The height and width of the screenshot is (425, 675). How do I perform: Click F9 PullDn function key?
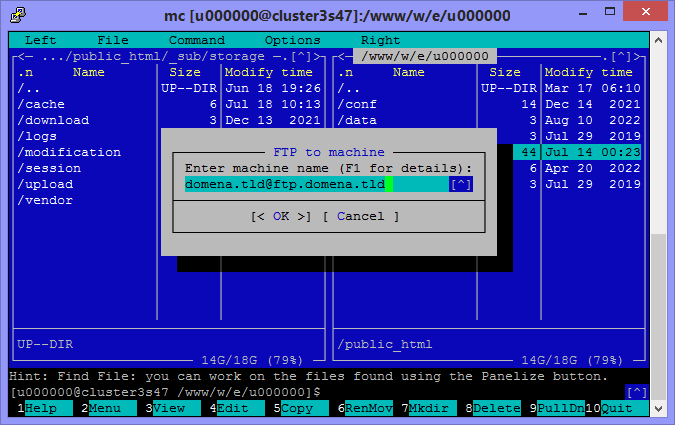(557, 408)
